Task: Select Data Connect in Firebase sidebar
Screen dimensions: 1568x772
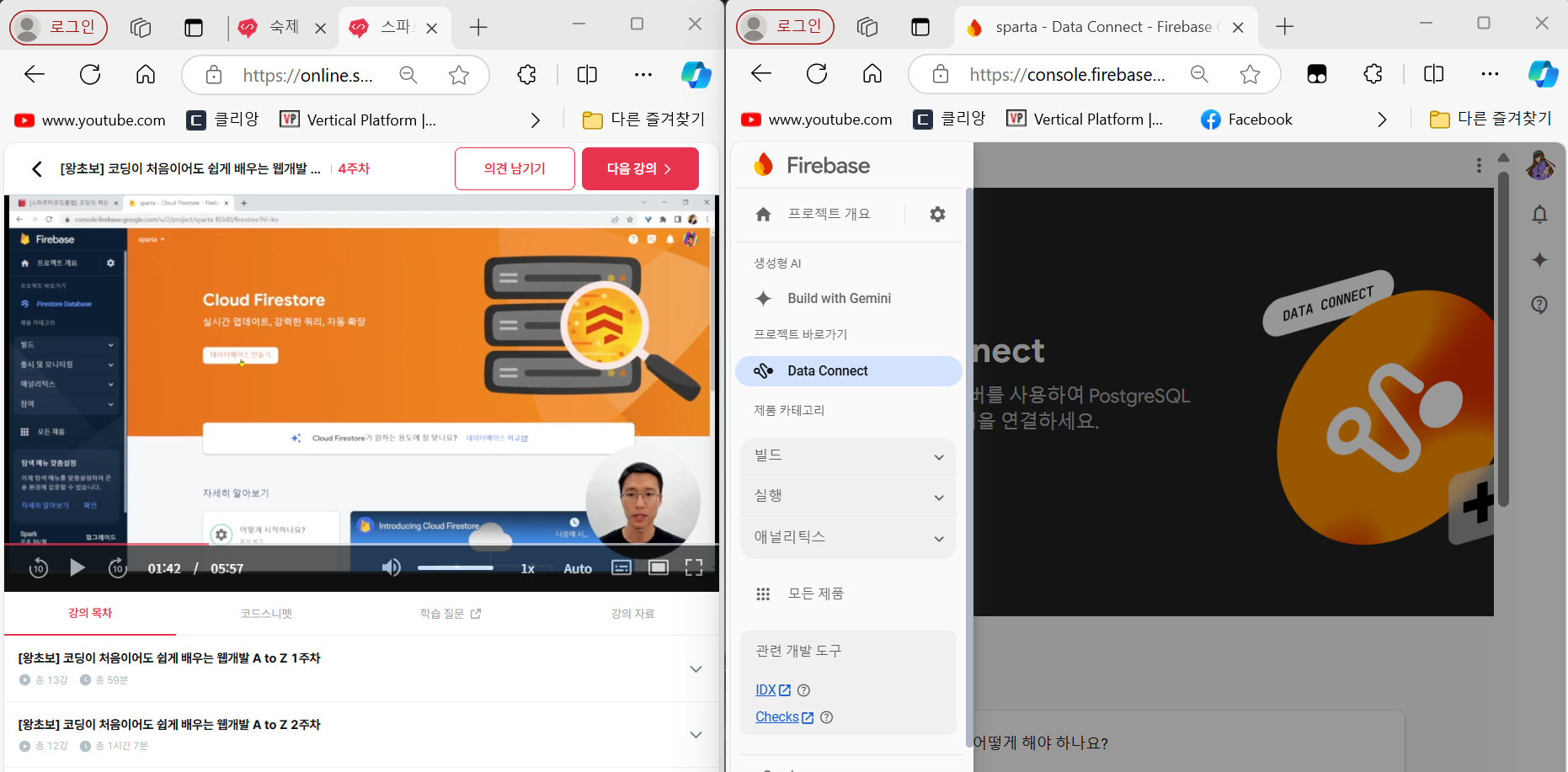Action: point(848,370)
